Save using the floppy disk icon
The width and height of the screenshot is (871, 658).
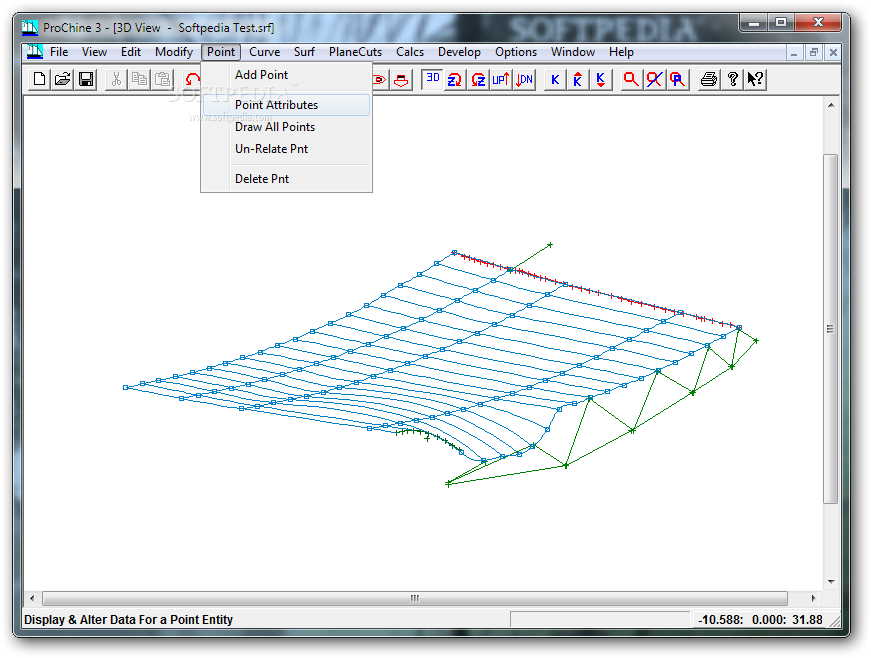(x=86, y=79)
